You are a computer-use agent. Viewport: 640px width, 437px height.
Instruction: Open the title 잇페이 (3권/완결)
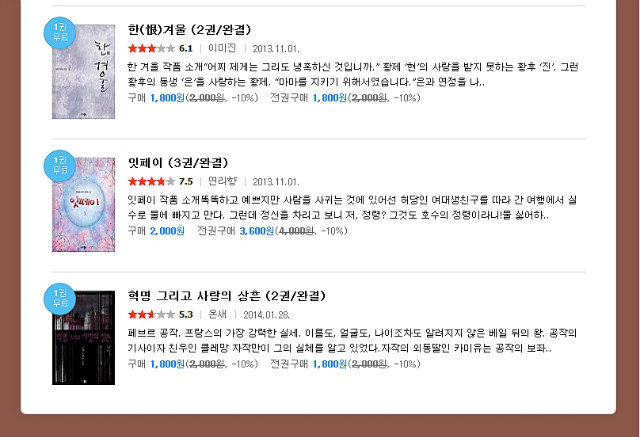[178, 163]
